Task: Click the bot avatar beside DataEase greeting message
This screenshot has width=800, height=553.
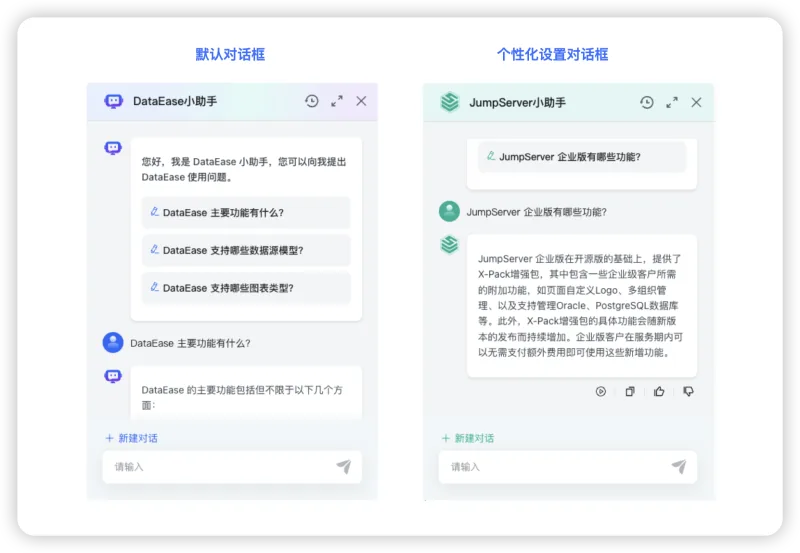Action: (x=113, y=148)
